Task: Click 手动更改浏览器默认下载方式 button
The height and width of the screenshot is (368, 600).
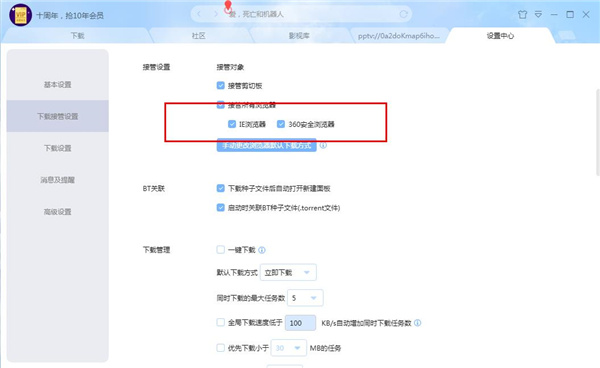Action: 266,145
